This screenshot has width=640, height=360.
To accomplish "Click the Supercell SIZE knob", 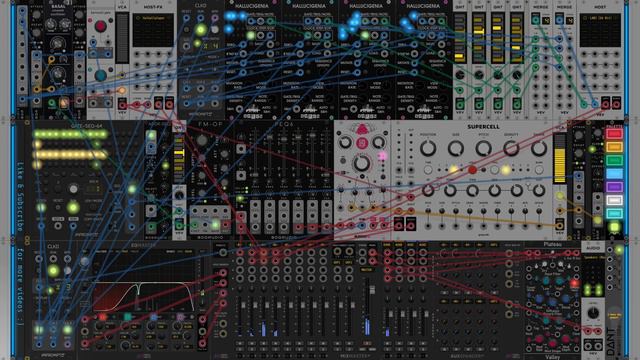I will tap(456, 149).
